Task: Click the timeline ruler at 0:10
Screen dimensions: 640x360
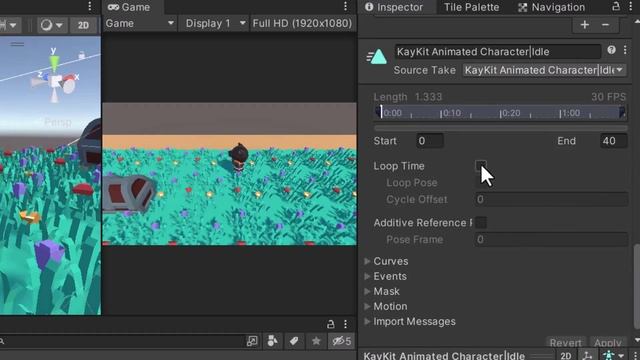Action: click(x=451, y=113)
